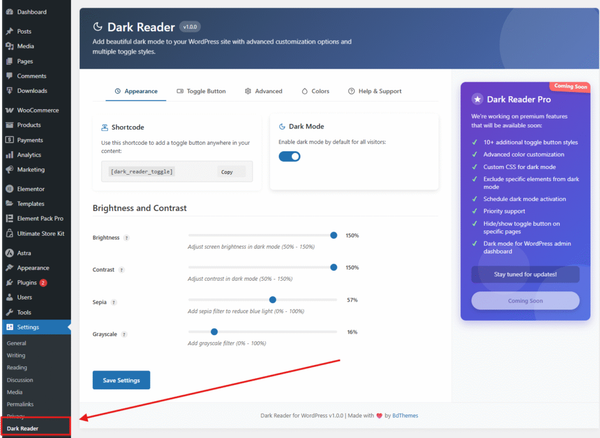Click the Comments bubble icon

point(10,76)
